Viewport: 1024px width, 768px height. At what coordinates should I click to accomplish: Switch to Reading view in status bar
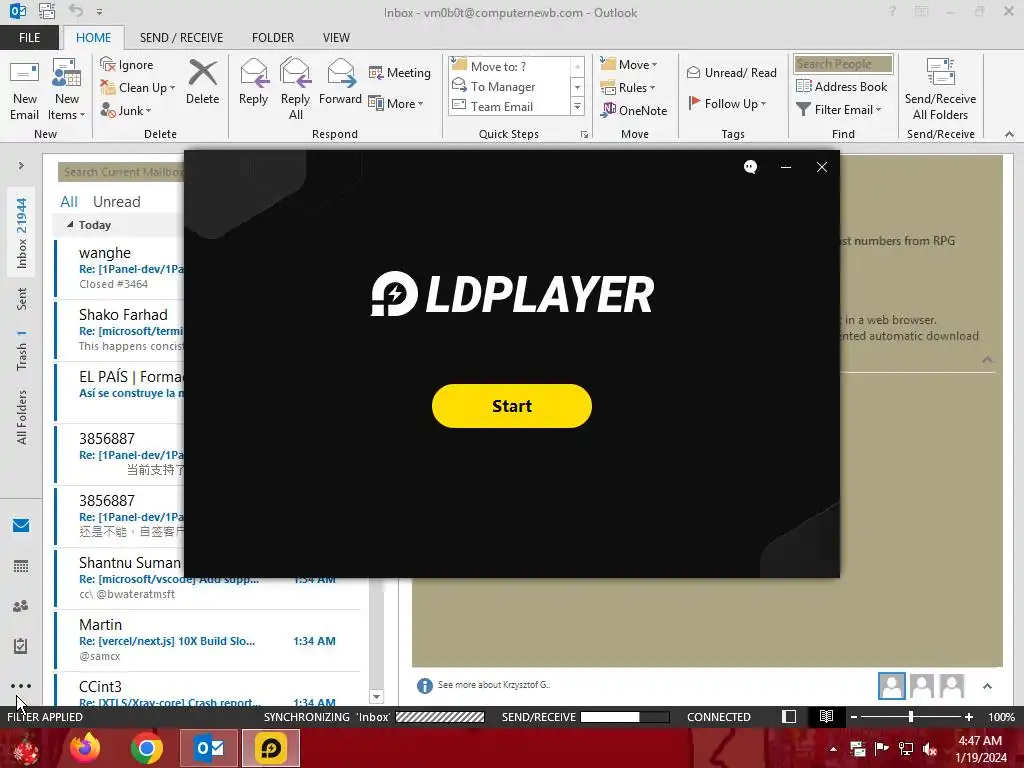pyautogui.click(x=826, y=716)
